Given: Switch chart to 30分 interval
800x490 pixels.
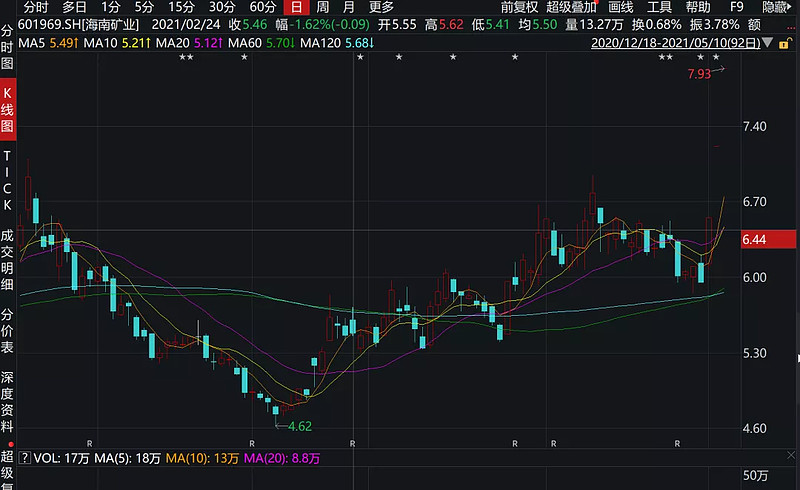Looking at the screenshot, I should tap(222, 7).
